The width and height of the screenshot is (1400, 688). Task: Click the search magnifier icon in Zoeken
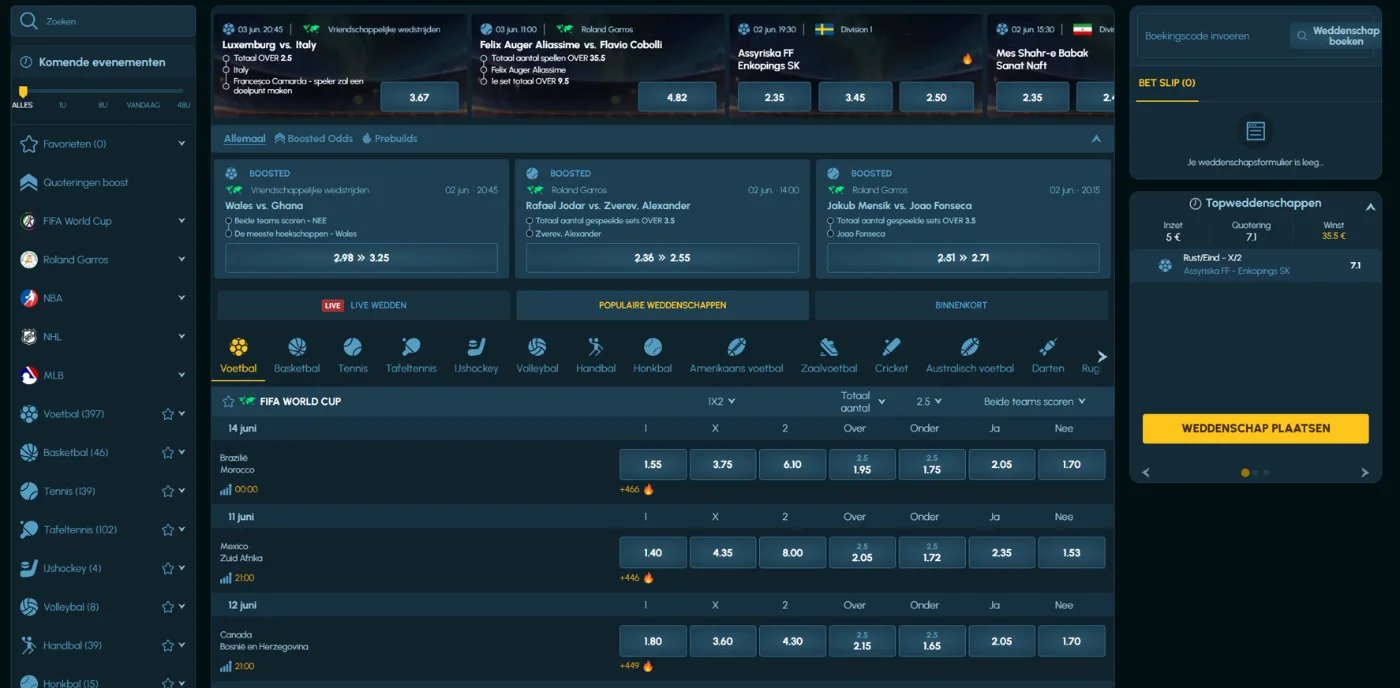pyautogui.click(x=29, y=21)
